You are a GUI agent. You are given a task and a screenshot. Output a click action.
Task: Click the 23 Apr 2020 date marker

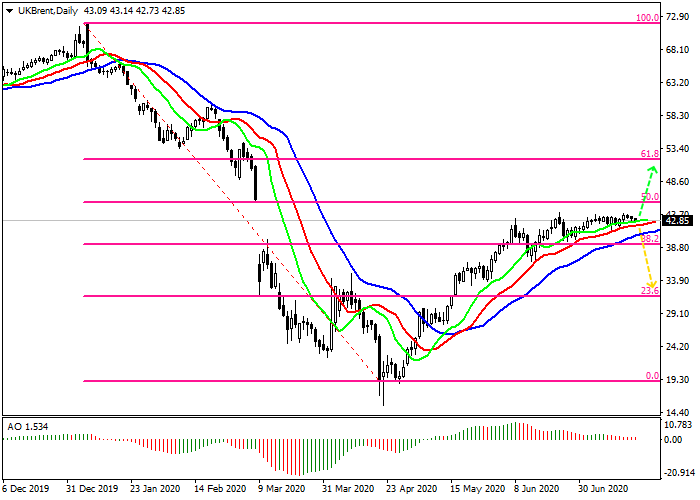pos(413,490)
